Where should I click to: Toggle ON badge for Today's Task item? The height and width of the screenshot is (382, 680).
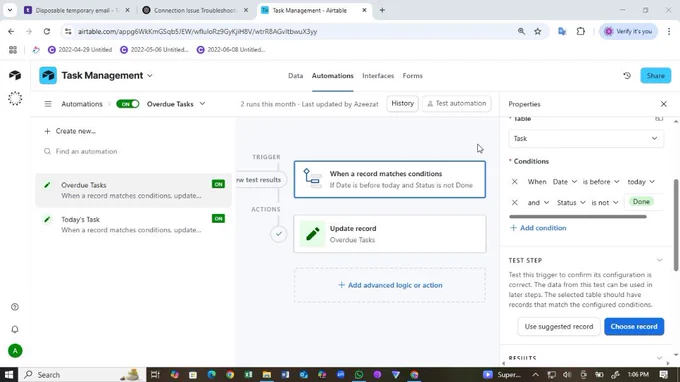point(218,218)
